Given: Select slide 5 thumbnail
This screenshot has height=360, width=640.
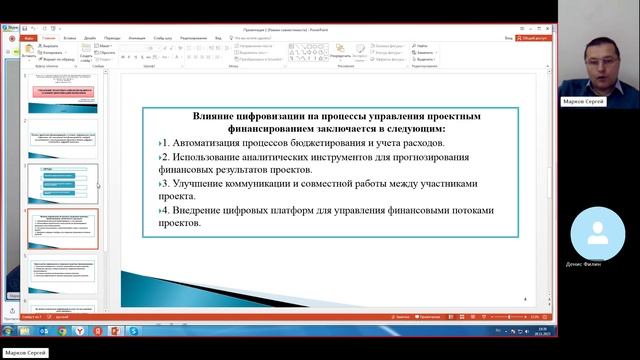Looking at the screenshot, I should coord(63,273).
